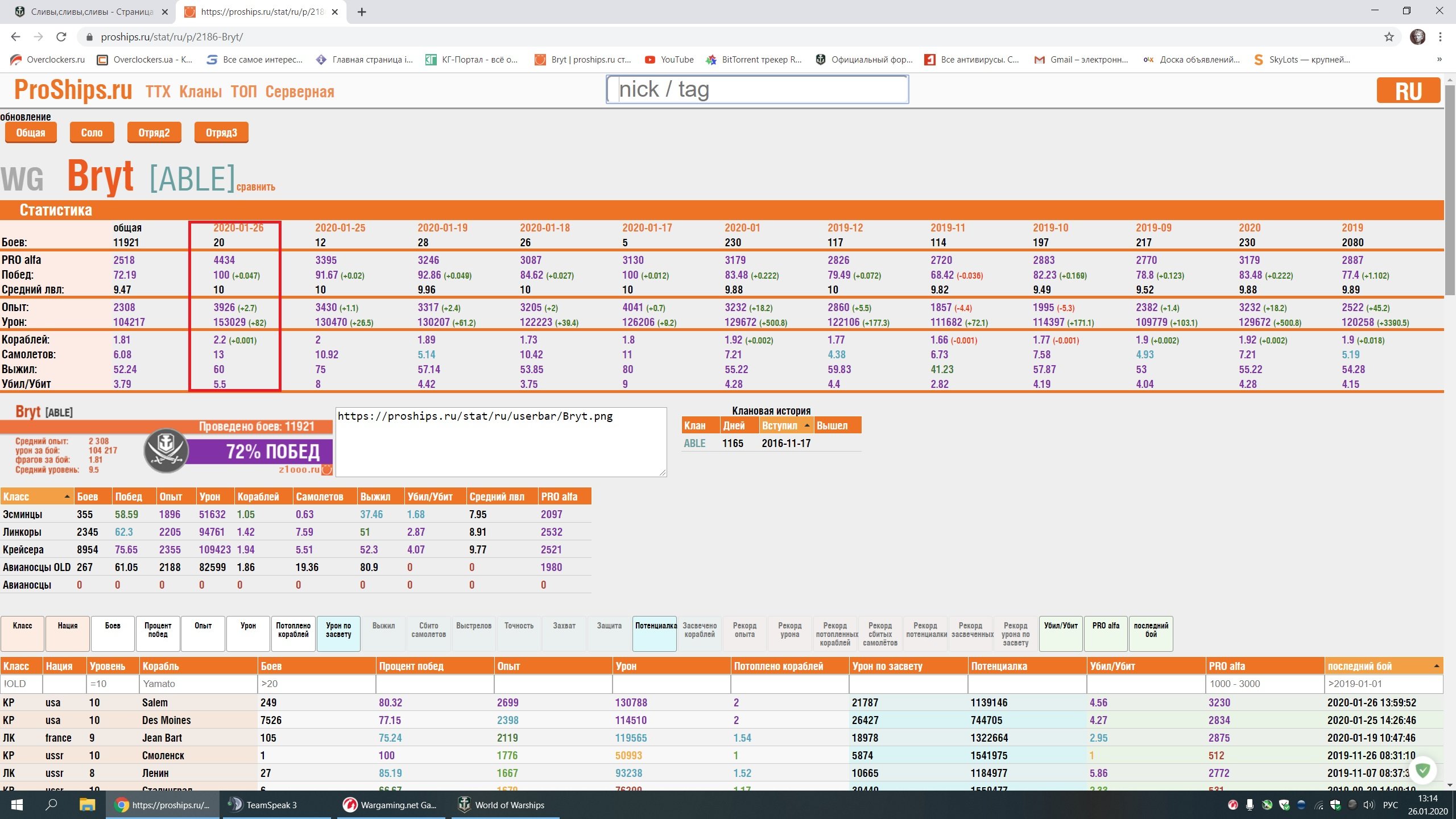Open the 'Кланы' menu item
1456x819 pixels.
[x=200, y=92]
